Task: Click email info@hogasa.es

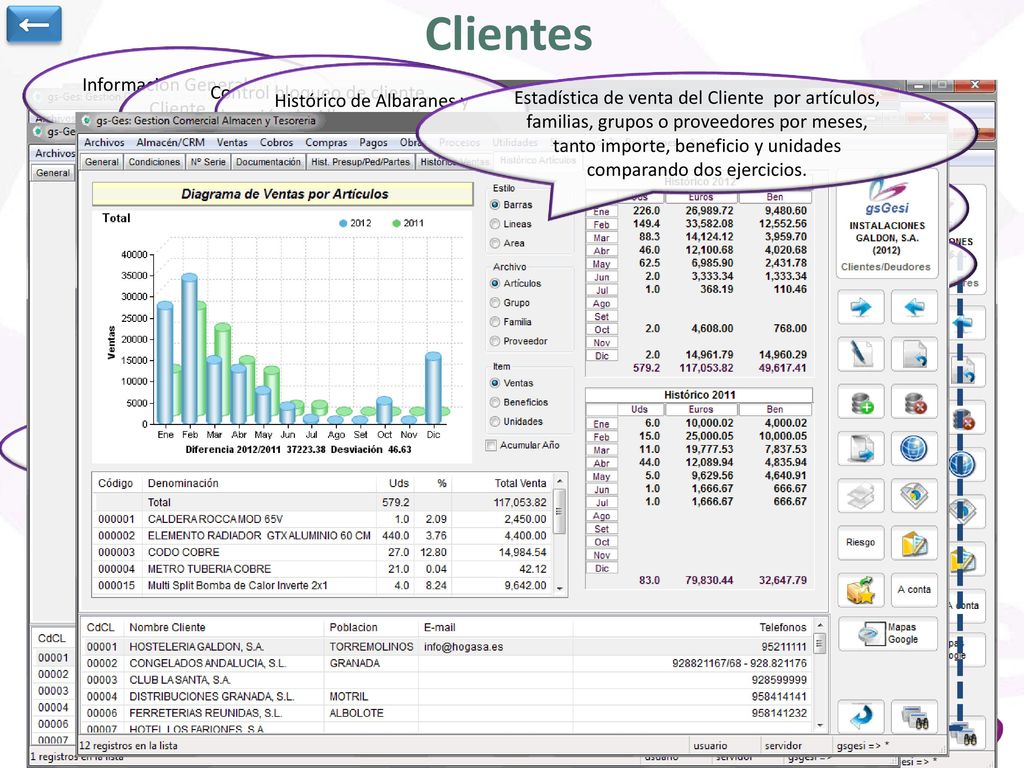Action: 463,647
